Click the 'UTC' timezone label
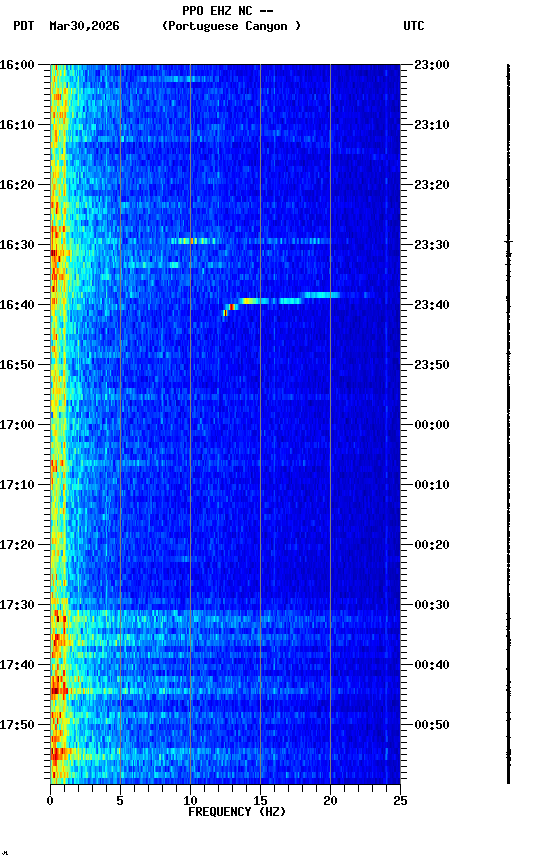This screenshot has height=864, width=552. click(x=414, y=26)
